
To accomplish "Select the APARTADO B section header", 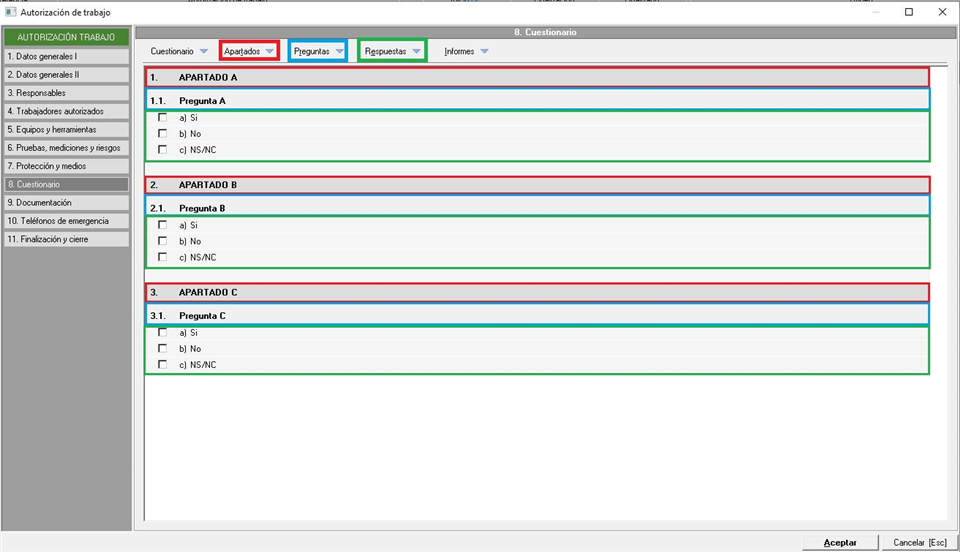I will click(537, 185).
